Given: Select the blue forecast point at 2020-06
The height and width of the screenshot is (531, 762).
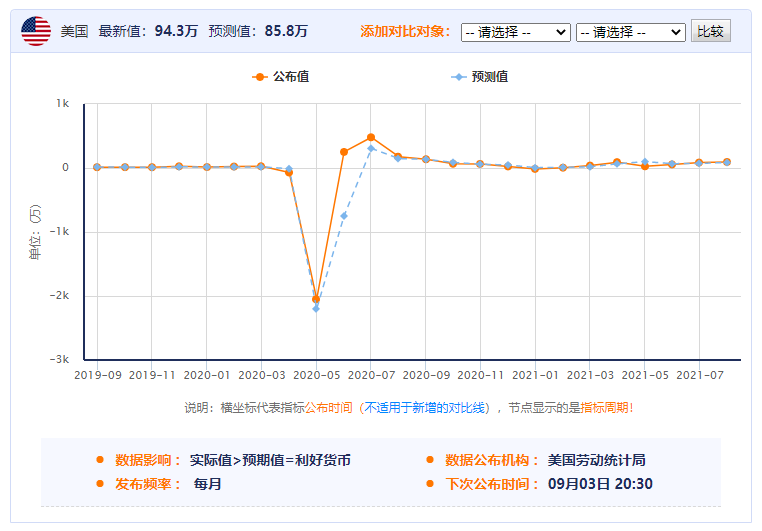Looking at the screenshot, I should tap(344, 216).
